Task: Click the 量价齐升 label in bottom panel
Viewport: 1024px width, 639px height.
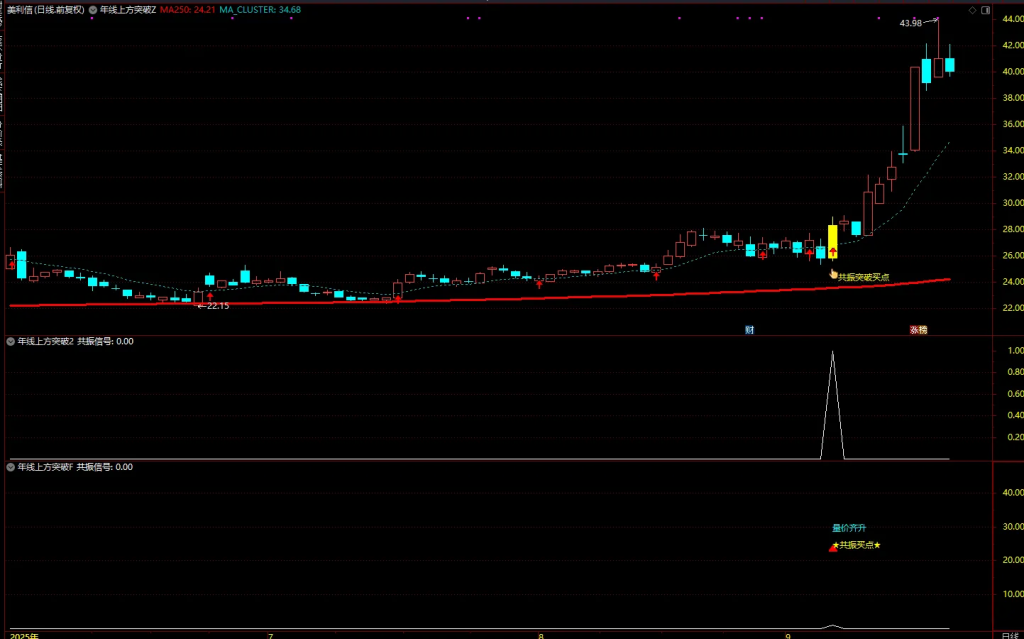Action: pos(849,528)
